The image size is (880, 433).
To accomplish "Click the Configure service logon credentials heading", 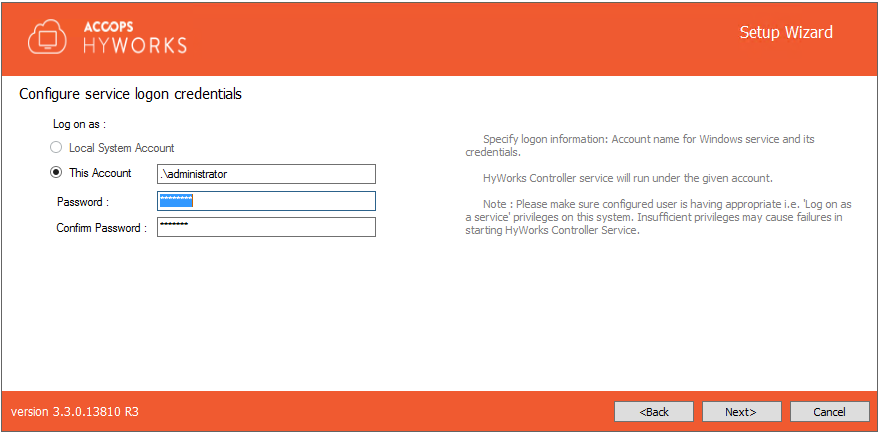I will pos(131,95).
